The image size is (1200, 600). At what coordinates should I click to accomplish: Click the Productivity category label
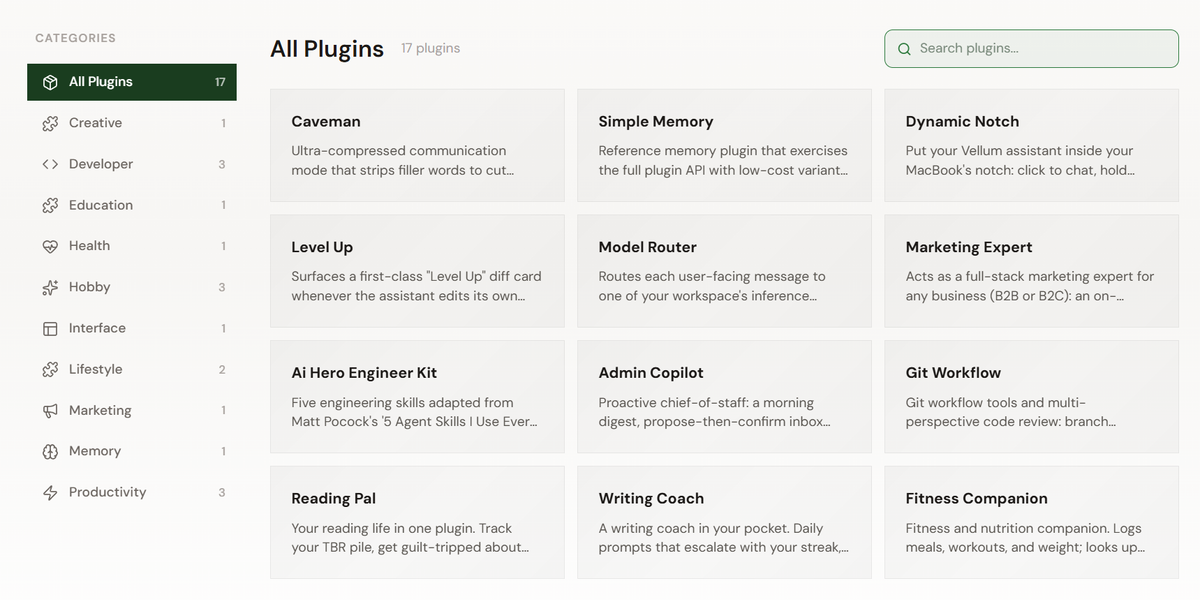coord(107,493)
